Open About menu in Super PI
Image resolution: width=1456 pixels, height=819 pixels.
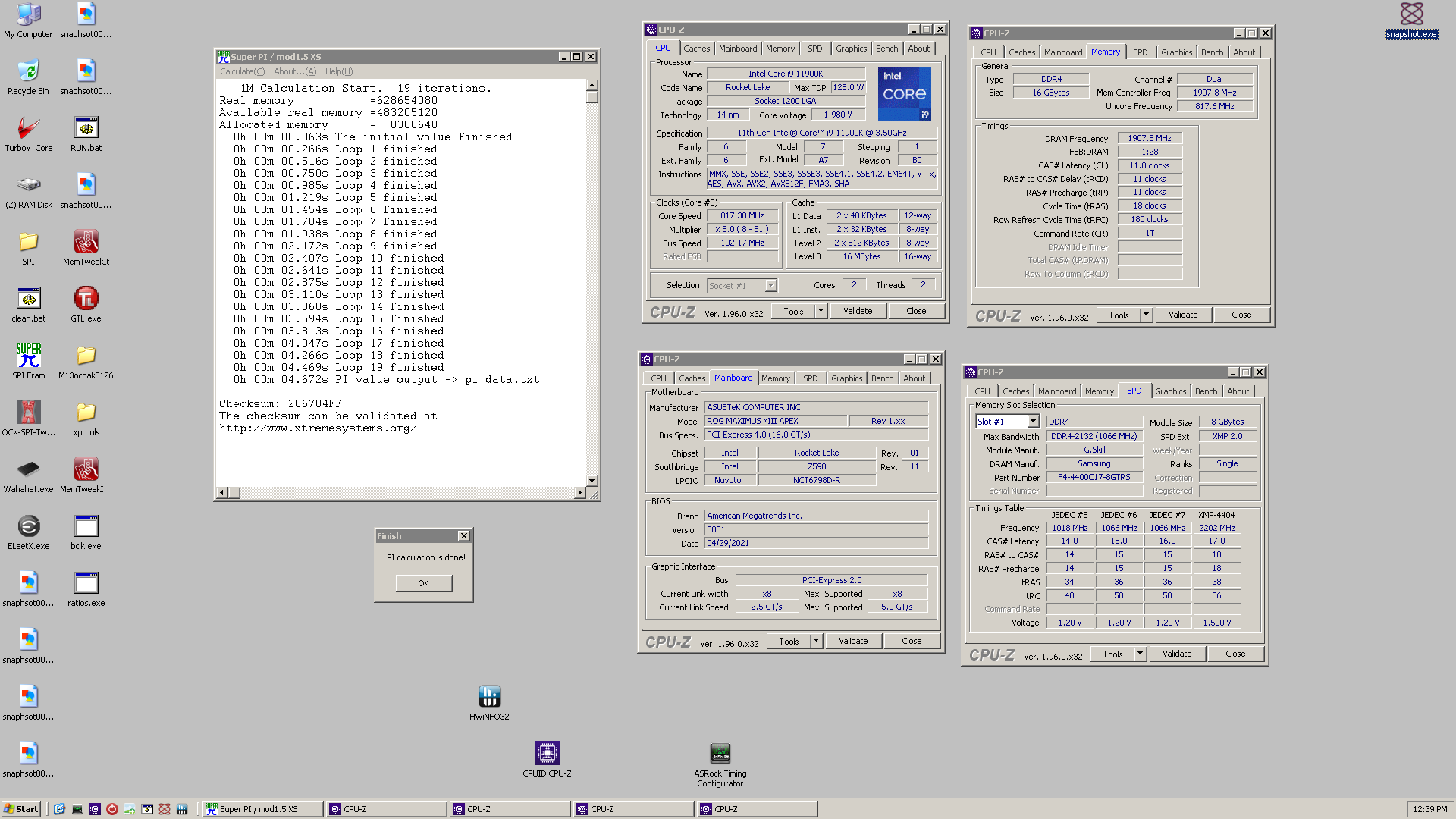point(295,71)
